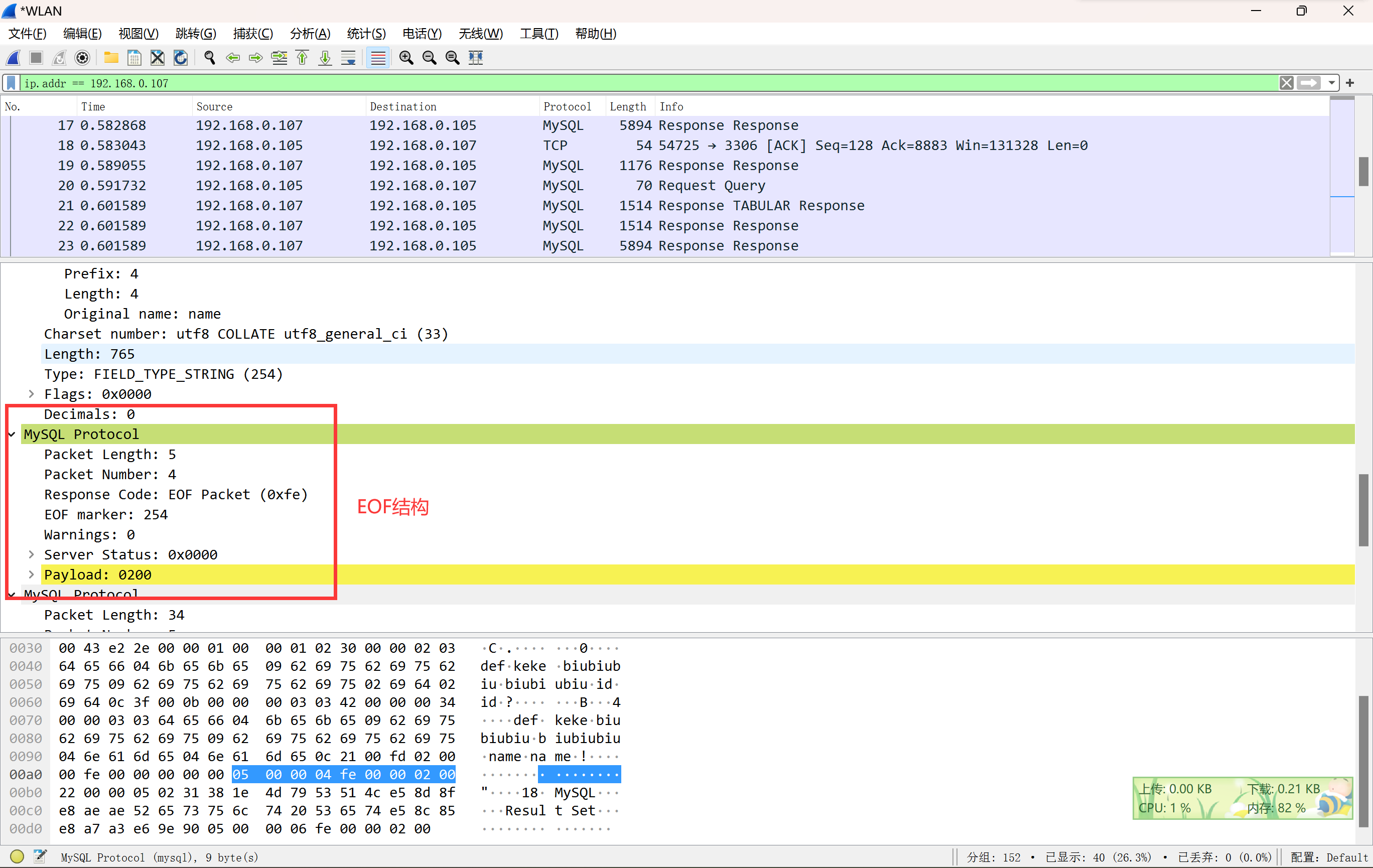This screenshot has width=1373, height=868.
Task: Open a capture file via the folder icon
Action: (x=111, y=58)
